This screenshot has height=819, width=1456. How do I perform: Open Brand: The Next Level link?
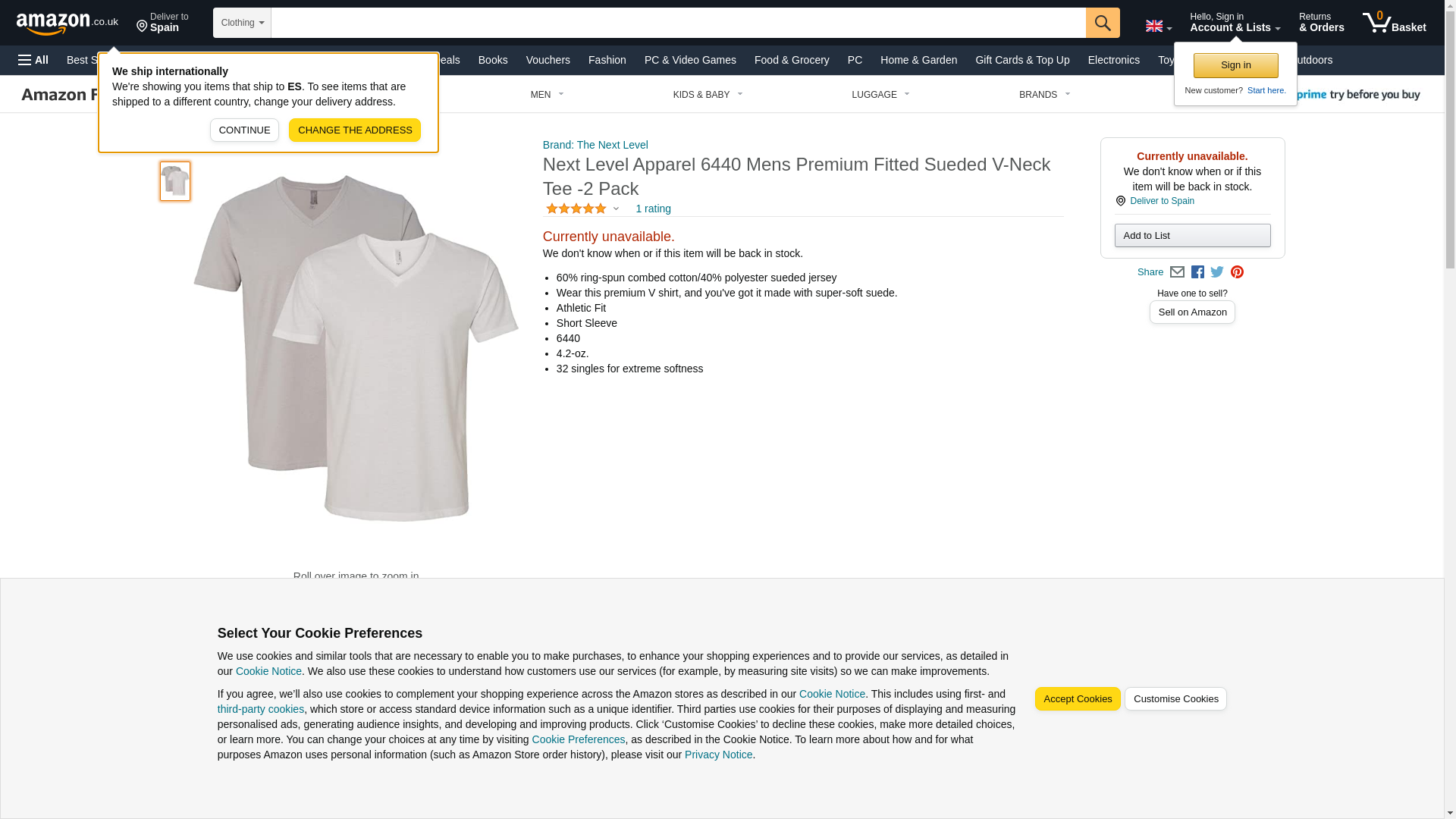coord(595,145)
